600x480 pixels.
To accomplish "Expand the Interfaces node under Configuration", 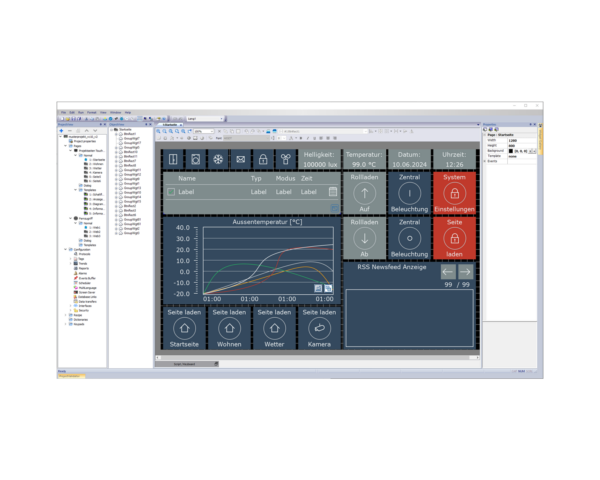I will (70, 306).
